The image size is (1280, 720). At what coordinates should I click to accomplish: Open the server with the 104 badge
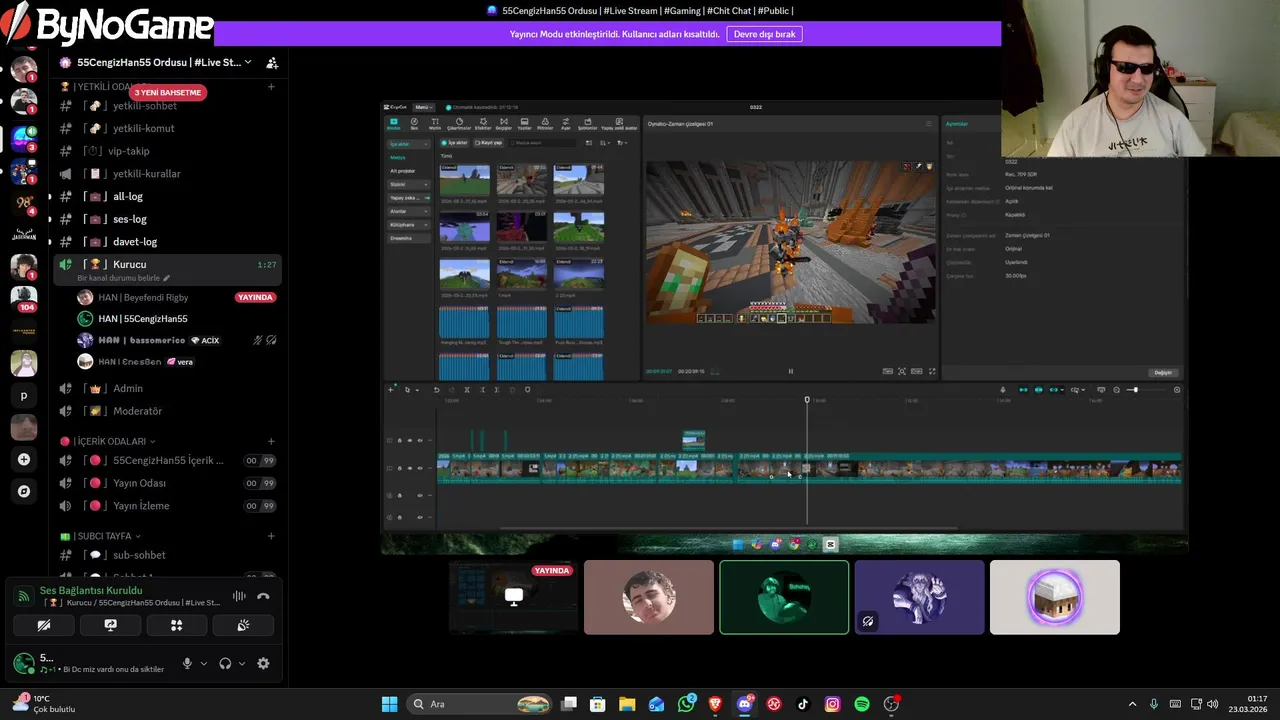point(24,299)
